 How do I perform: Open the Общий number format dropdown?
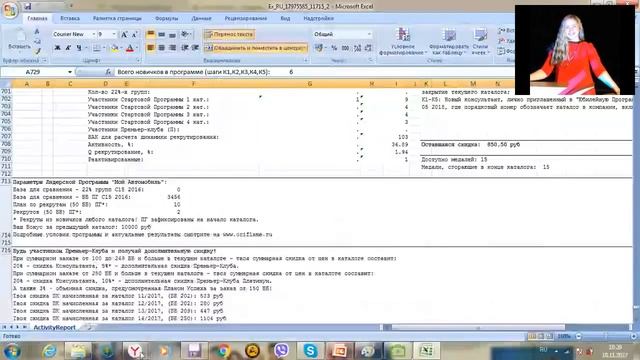369,34
